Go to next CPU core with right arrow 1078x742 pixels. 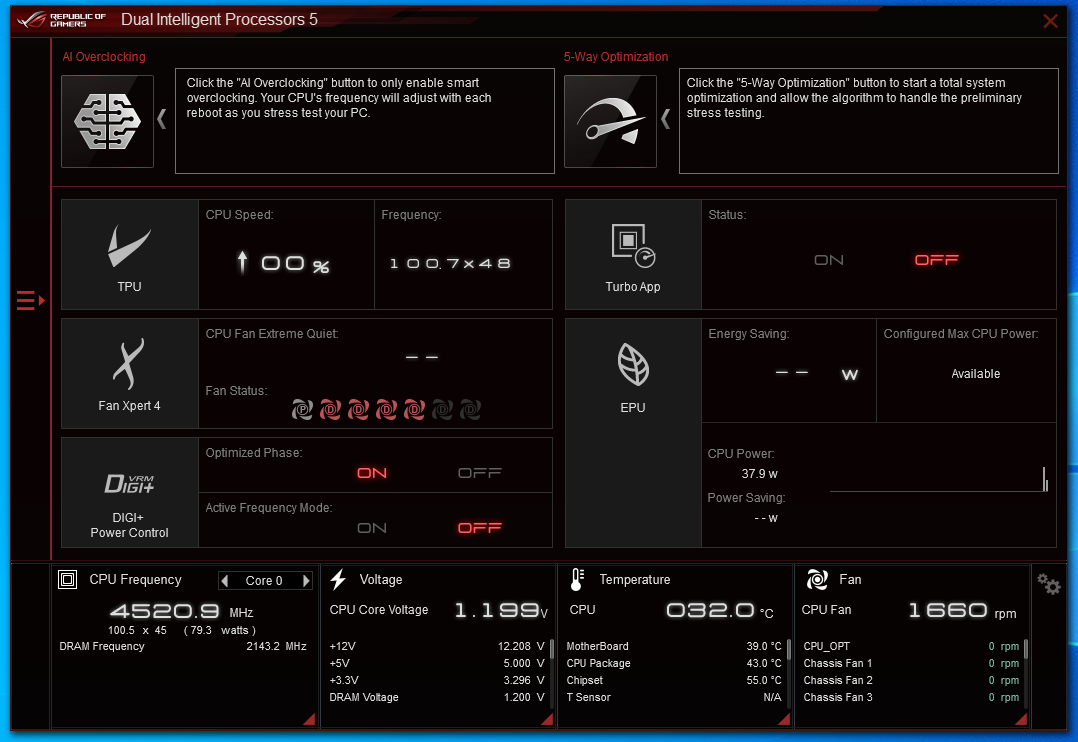coord(306,580)
